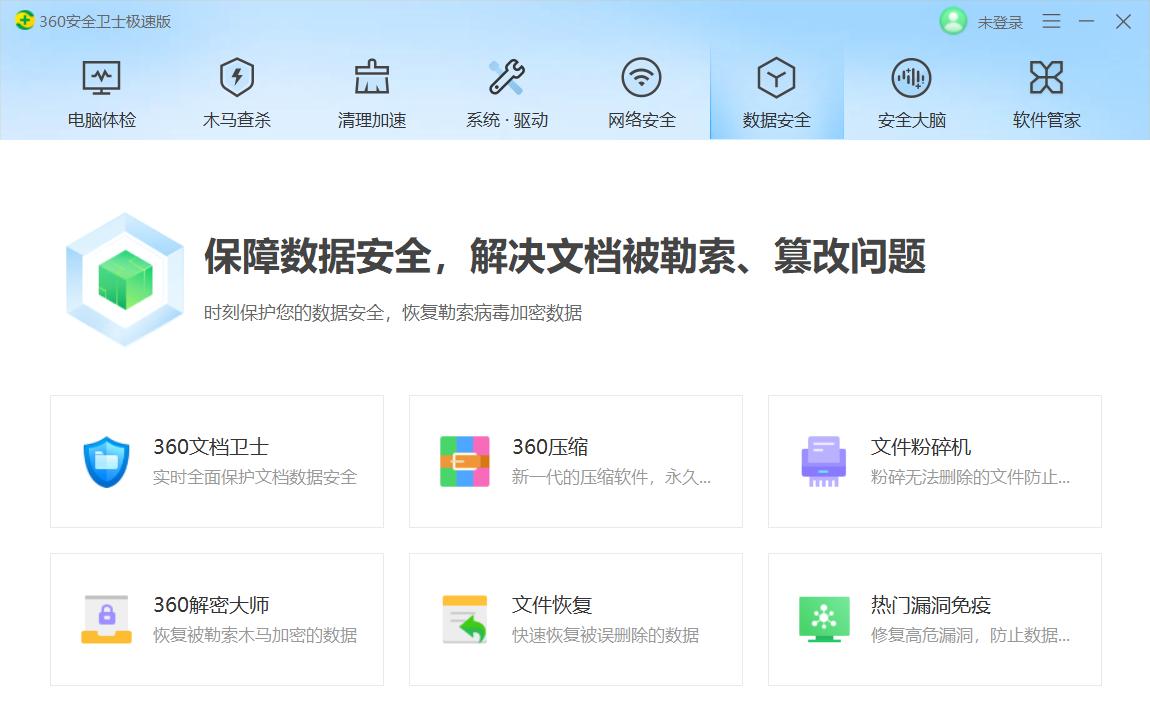
Task: Click the 文件粉碎机 shredder icon
Action: point(824,460)
